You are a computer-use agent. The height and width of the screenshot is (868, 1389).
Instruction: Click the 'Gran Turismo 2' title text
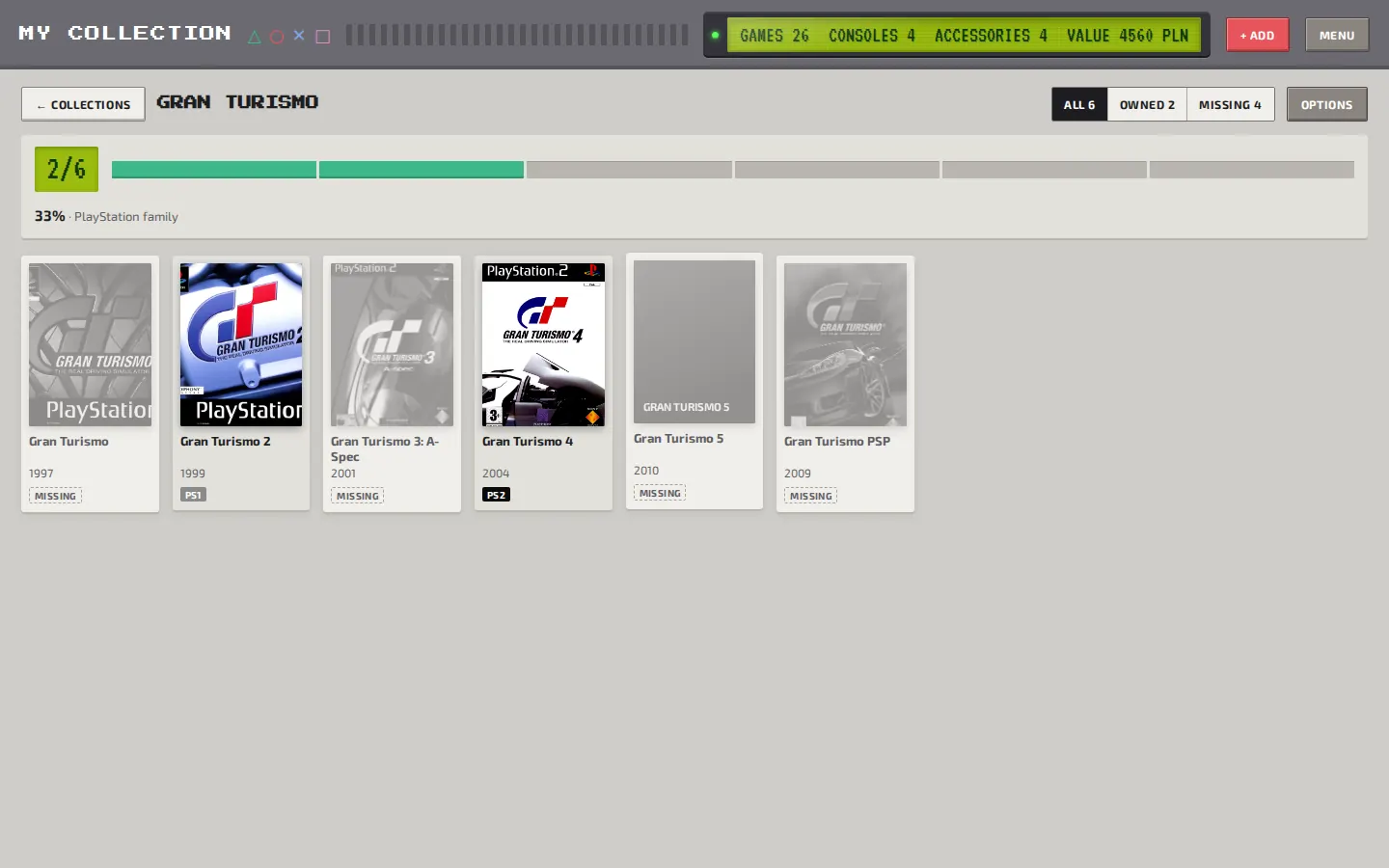pyautogui.click(x=226, y=442)
